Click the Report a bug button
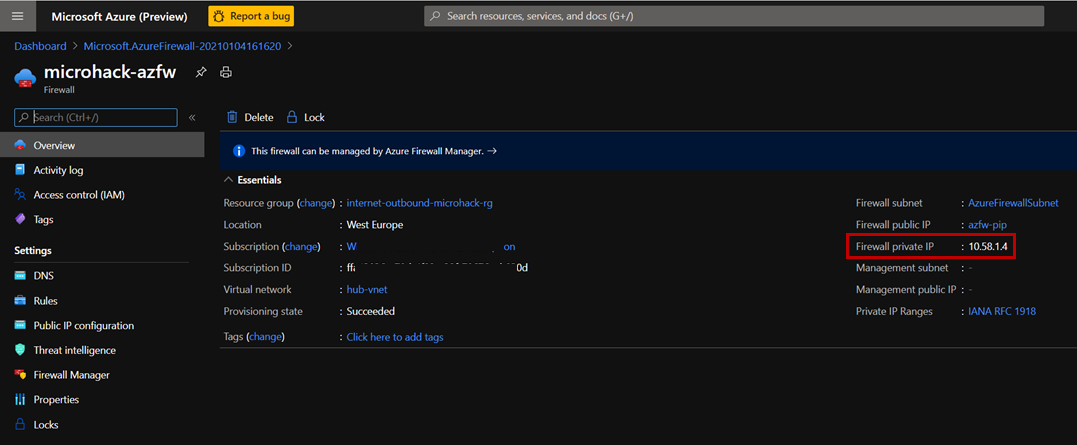The image size is (1077, 445). [251, 16]
